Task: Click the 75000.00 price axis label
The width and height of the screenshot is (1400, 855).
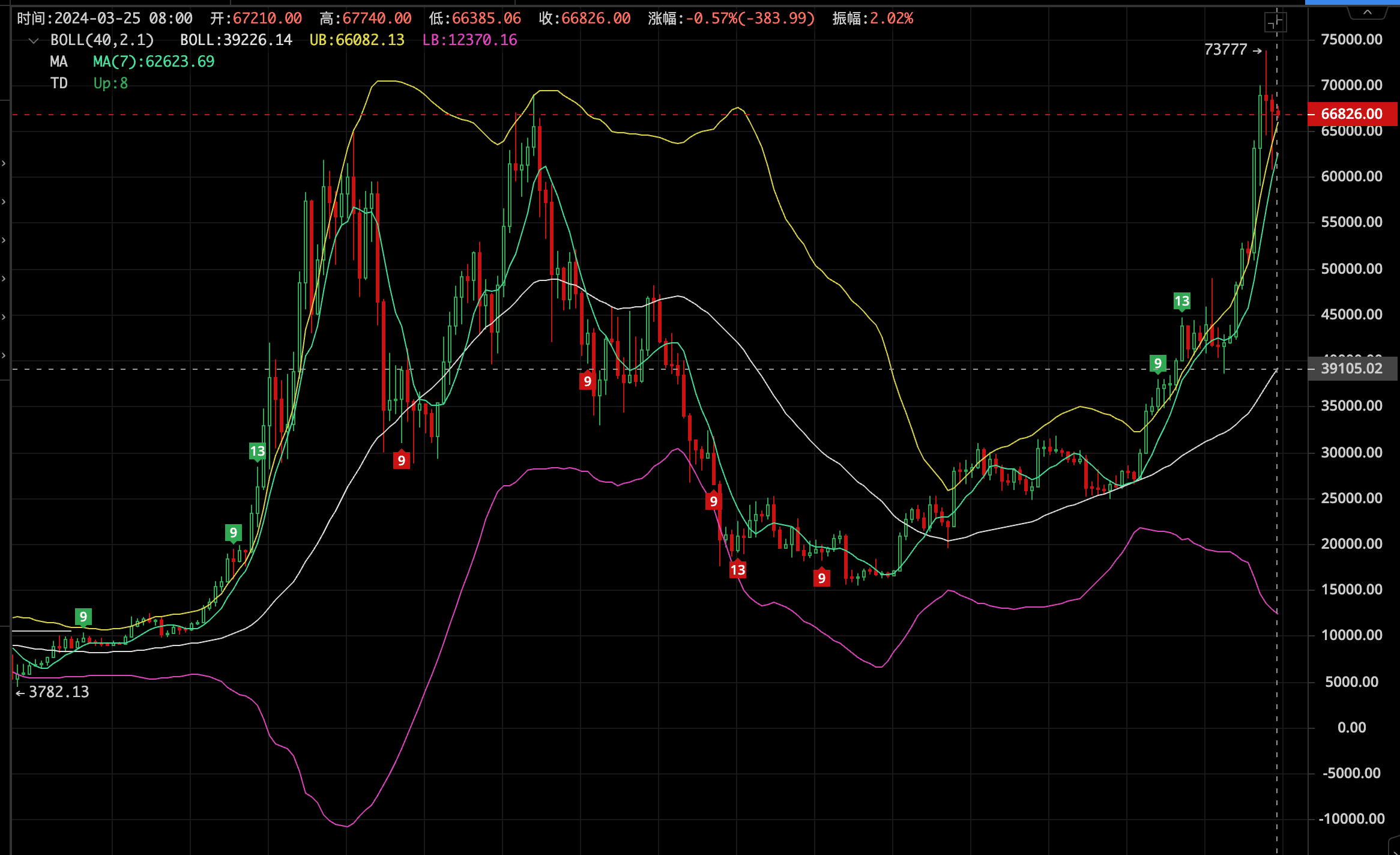Action: tap(1351, 40)
